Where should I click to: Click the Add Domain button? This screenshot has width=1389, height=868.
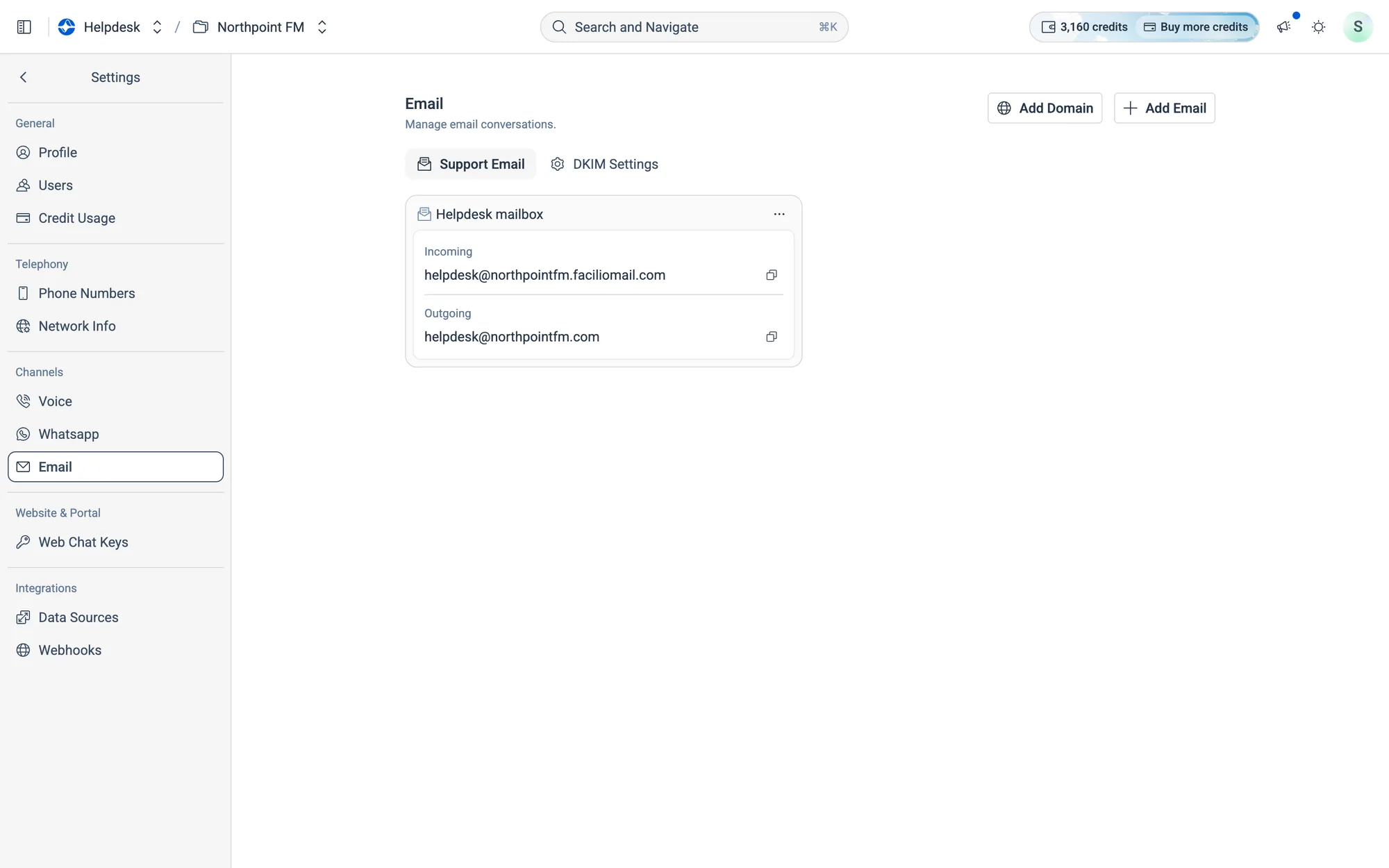pyautogui.click(x=1045, y=108)
